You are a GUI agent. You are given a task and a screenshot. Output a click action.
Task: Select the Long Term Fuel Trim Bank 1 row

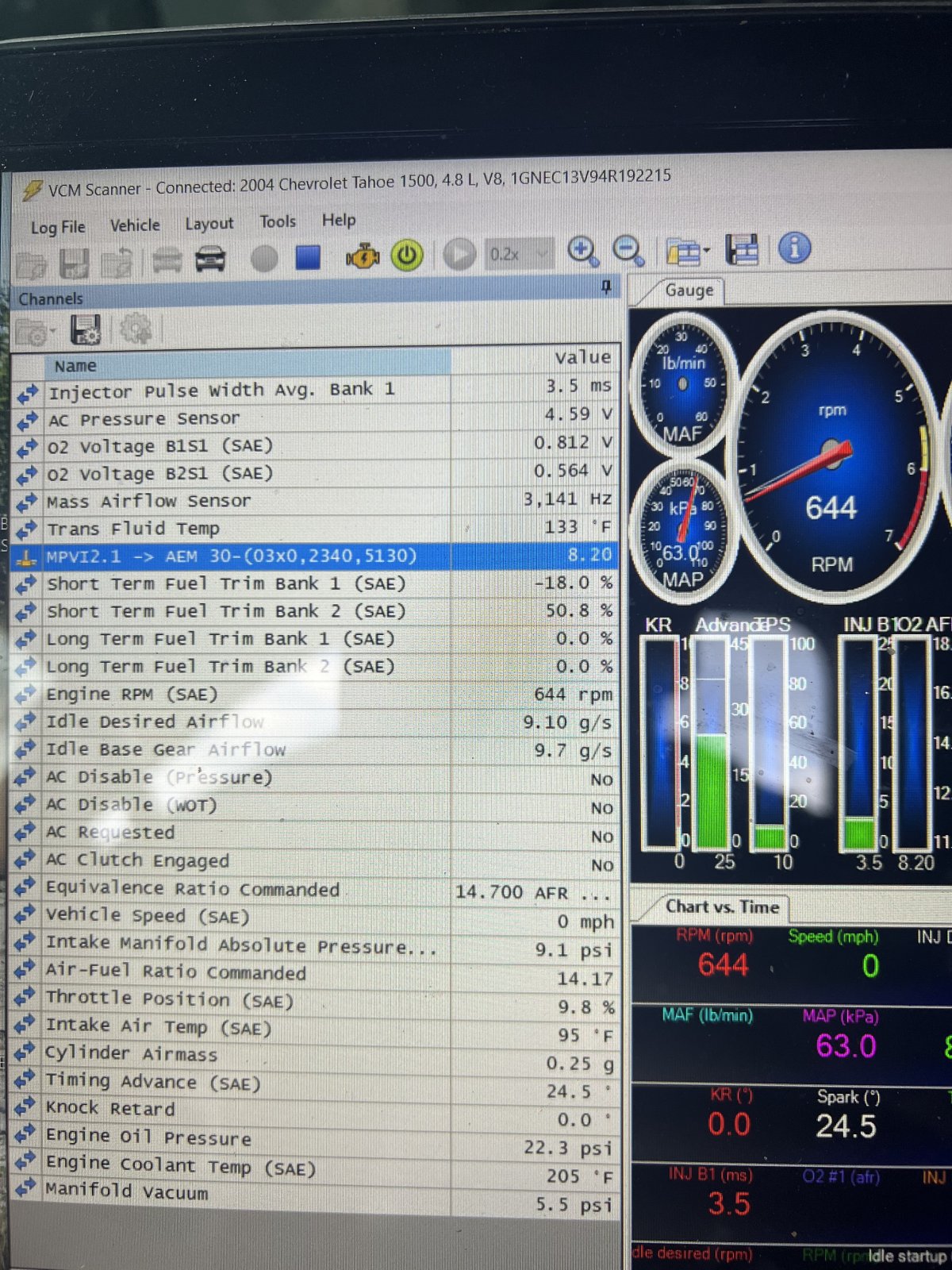pyautogui.click(x=316, y=638)
